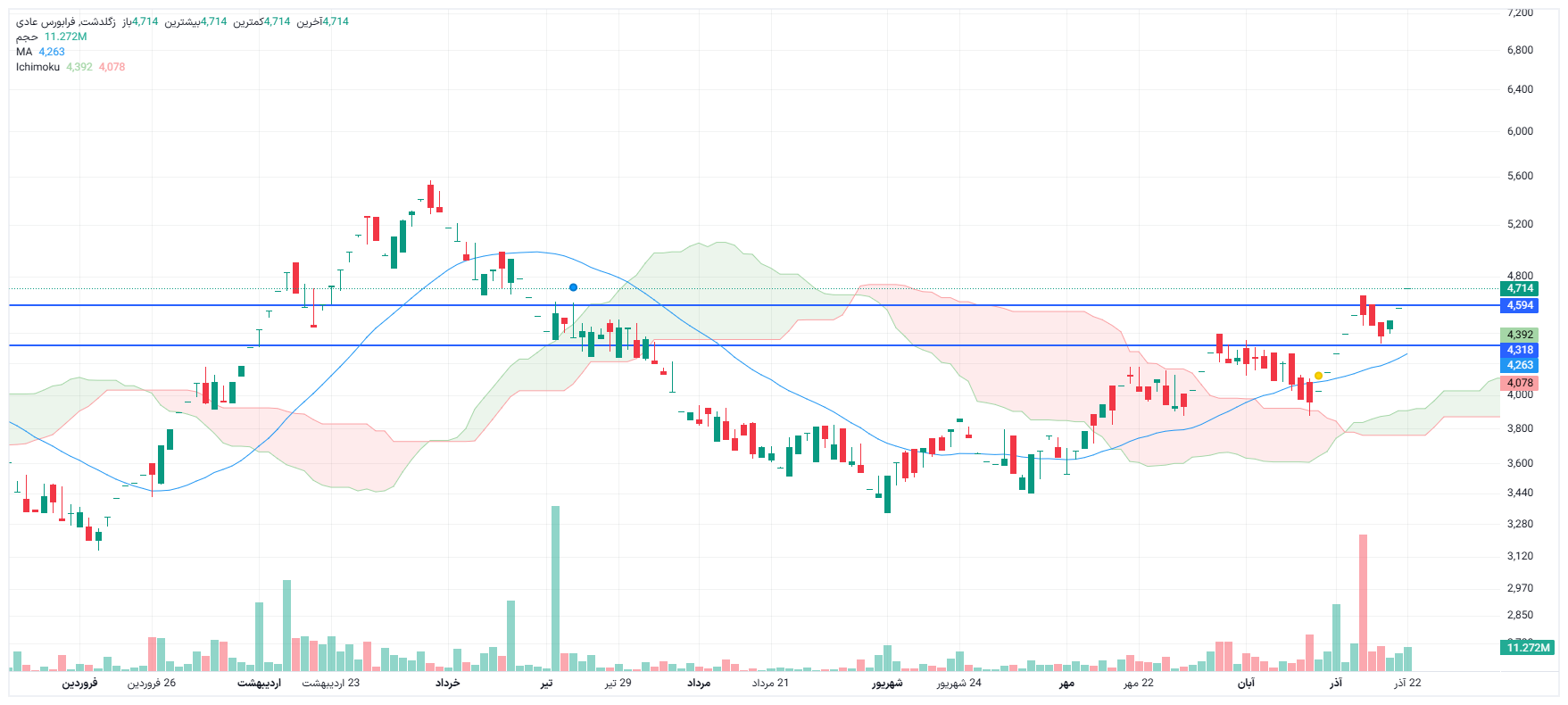Click the green 11.272M volume axis label

coord(1527,647)
